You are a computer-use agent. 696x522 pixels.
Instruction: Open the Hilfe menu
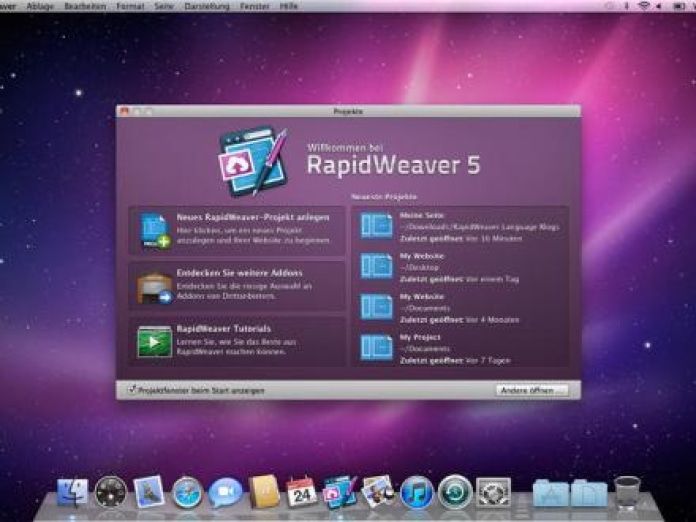289,6
